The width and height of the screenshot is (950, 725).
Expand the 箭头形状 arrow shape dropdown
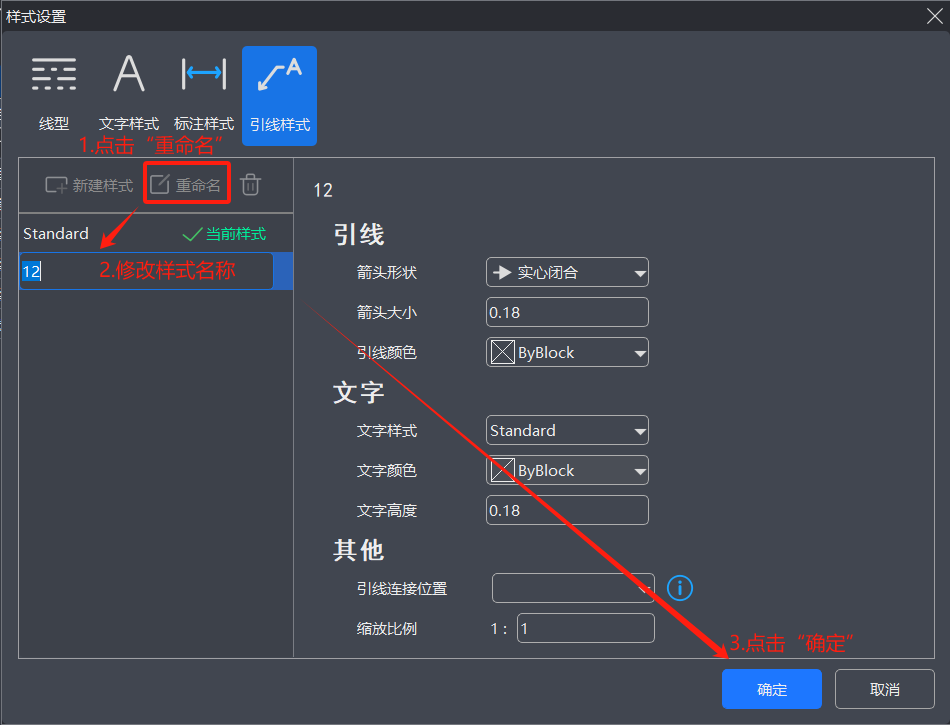pos(567,272)
